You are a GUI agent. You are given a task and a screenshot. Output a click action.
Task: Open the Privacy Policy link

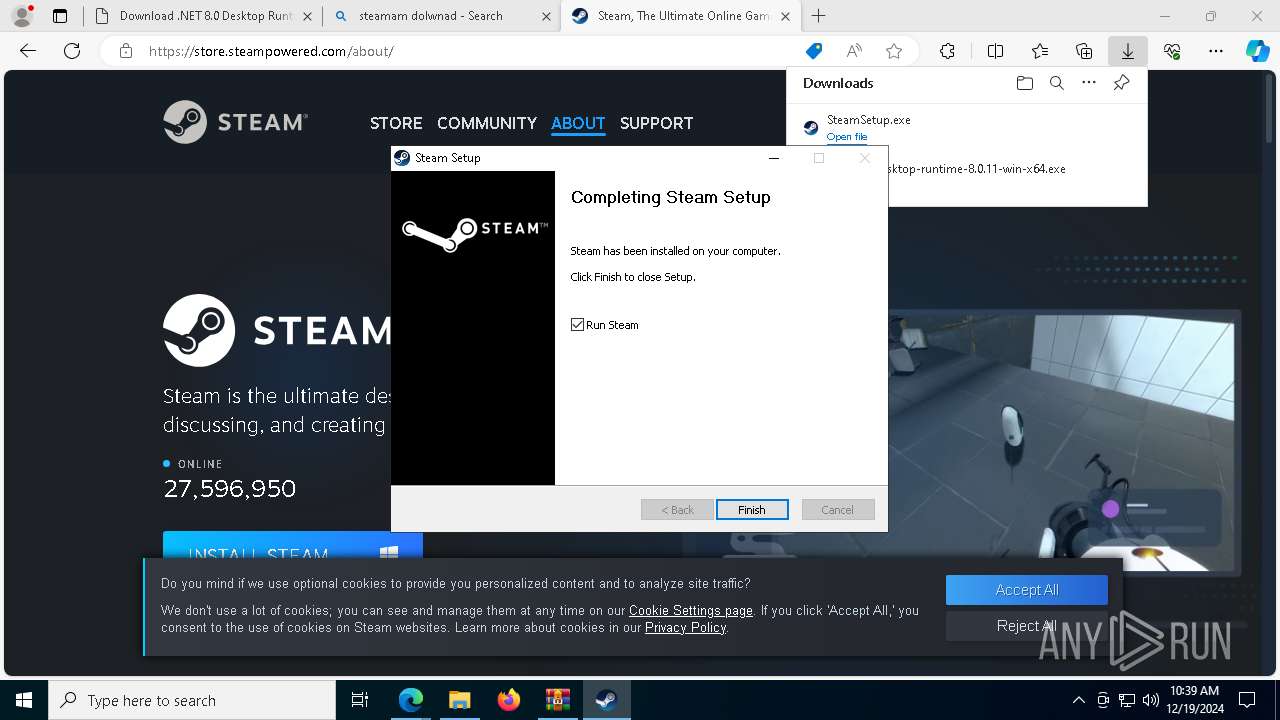tap(685, 627)
